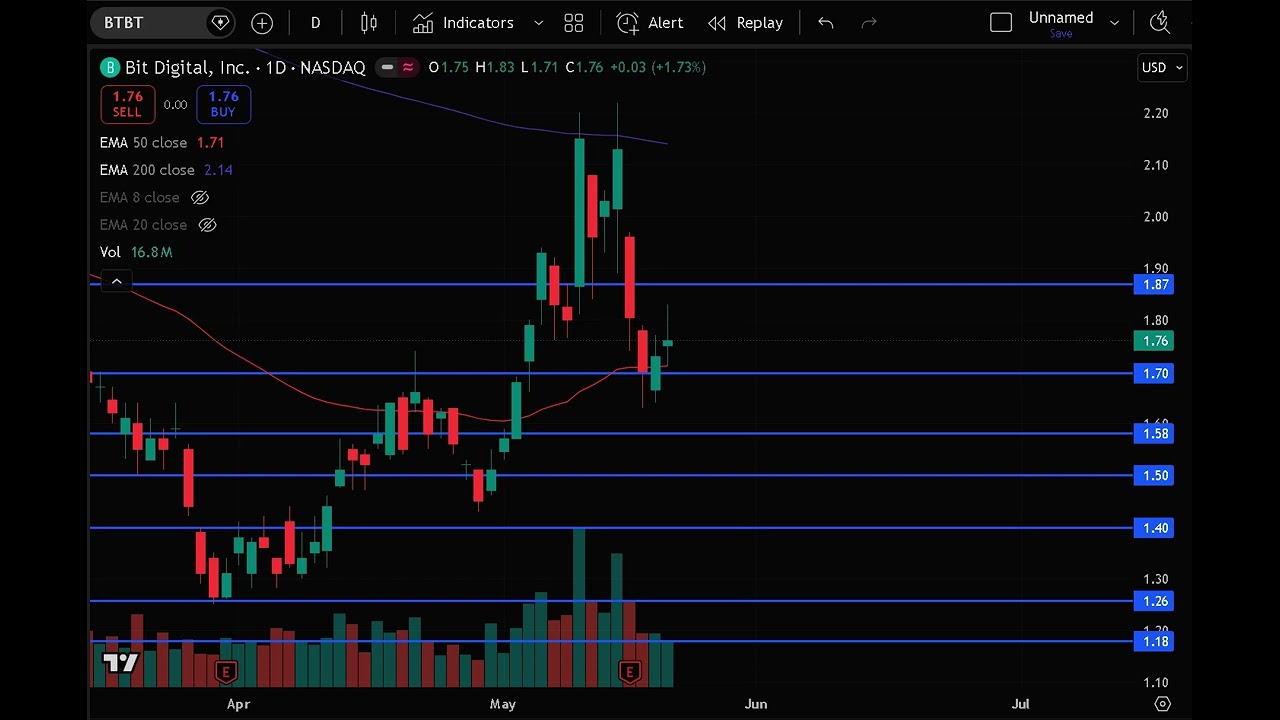Open the USD currency dropdown
The height and width of the screenshot is (720, 1280).
[1163, 67]
